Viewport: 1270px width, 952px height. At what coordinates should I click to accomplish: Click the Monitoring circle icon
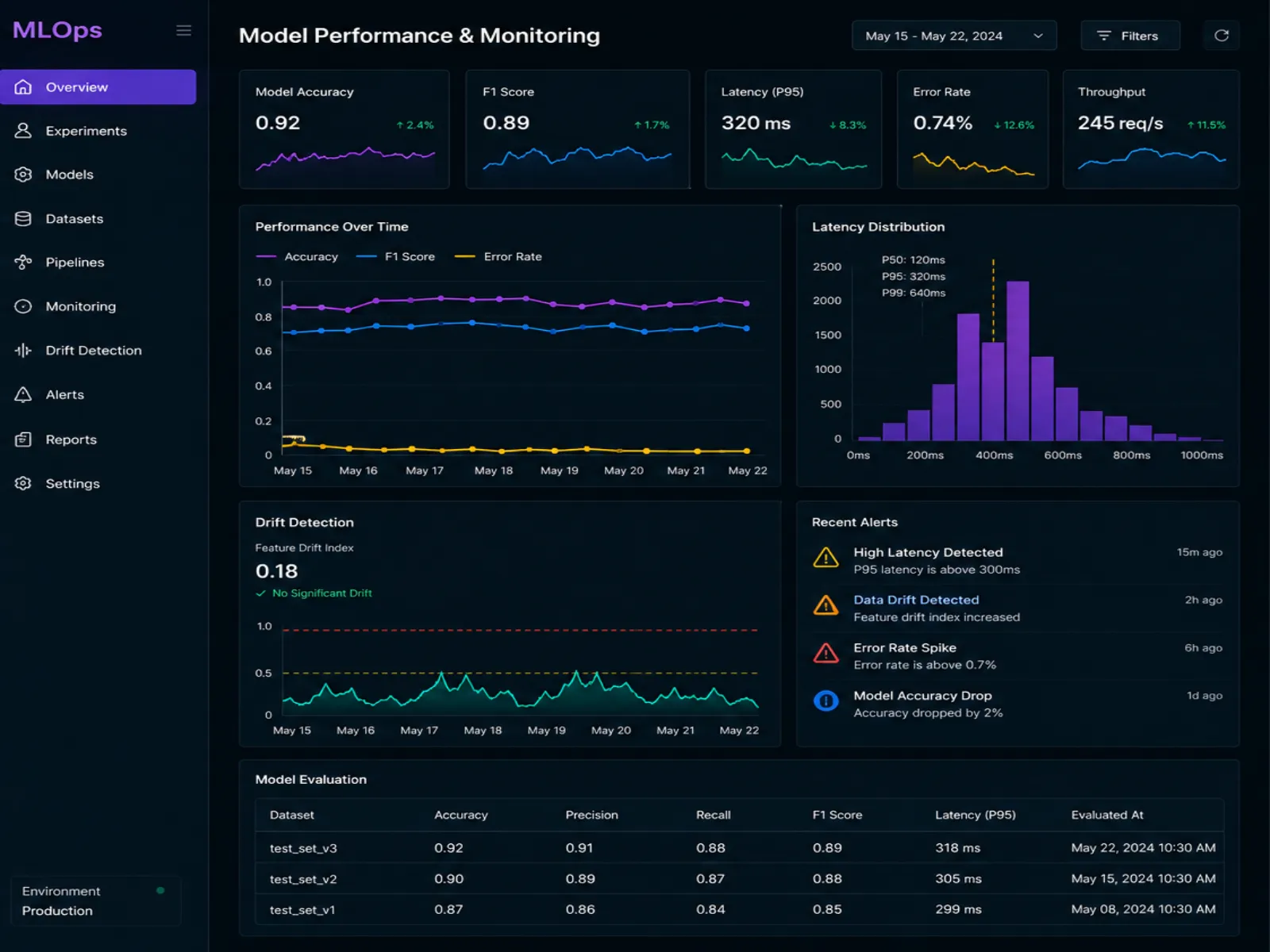click(x=24, y=306)
